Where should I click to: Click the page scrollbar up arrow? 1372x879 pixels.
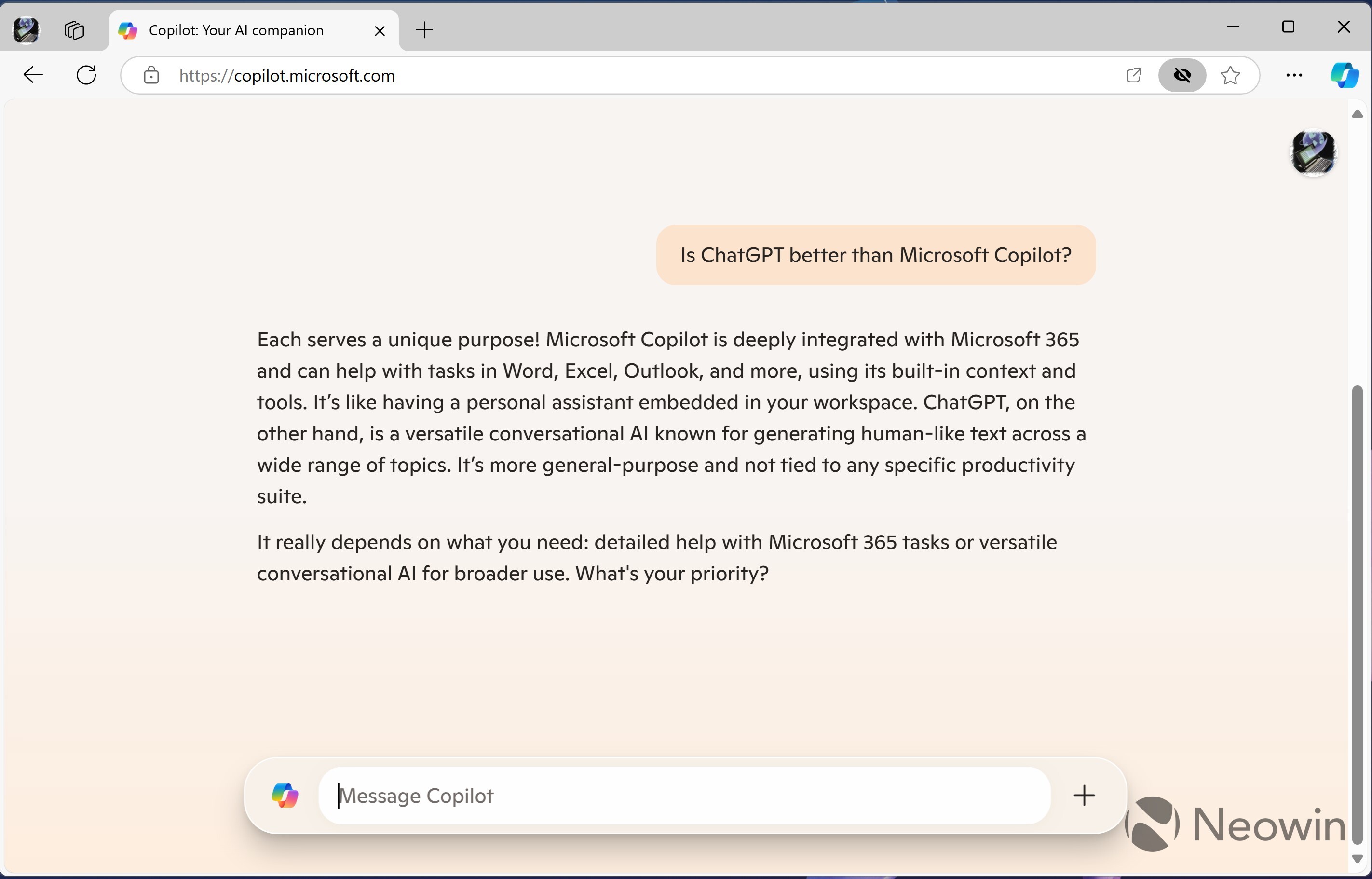click(1357, 114)
